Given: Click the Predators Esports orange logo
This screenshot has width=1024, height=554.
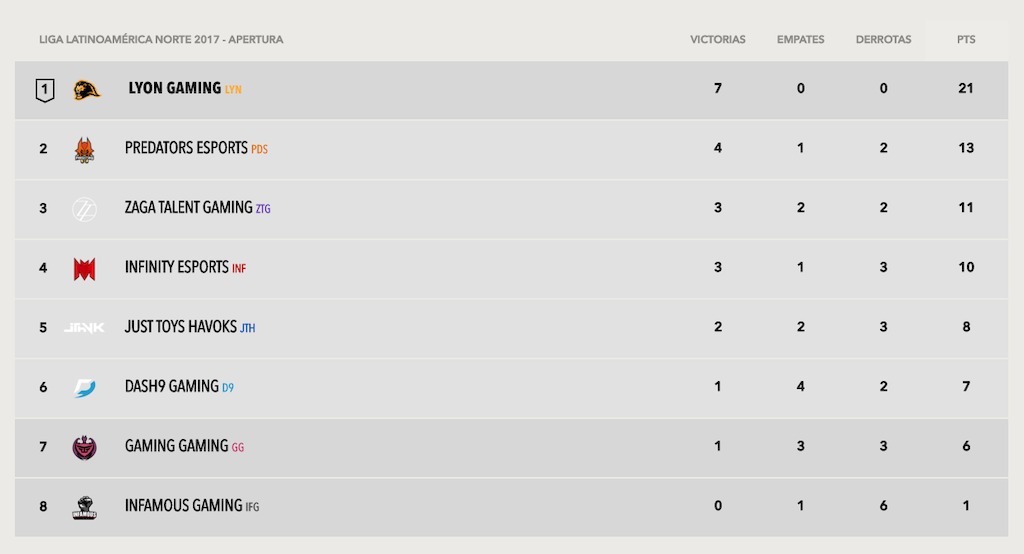Looking at the screenshot, I should (x=84, y=150).
